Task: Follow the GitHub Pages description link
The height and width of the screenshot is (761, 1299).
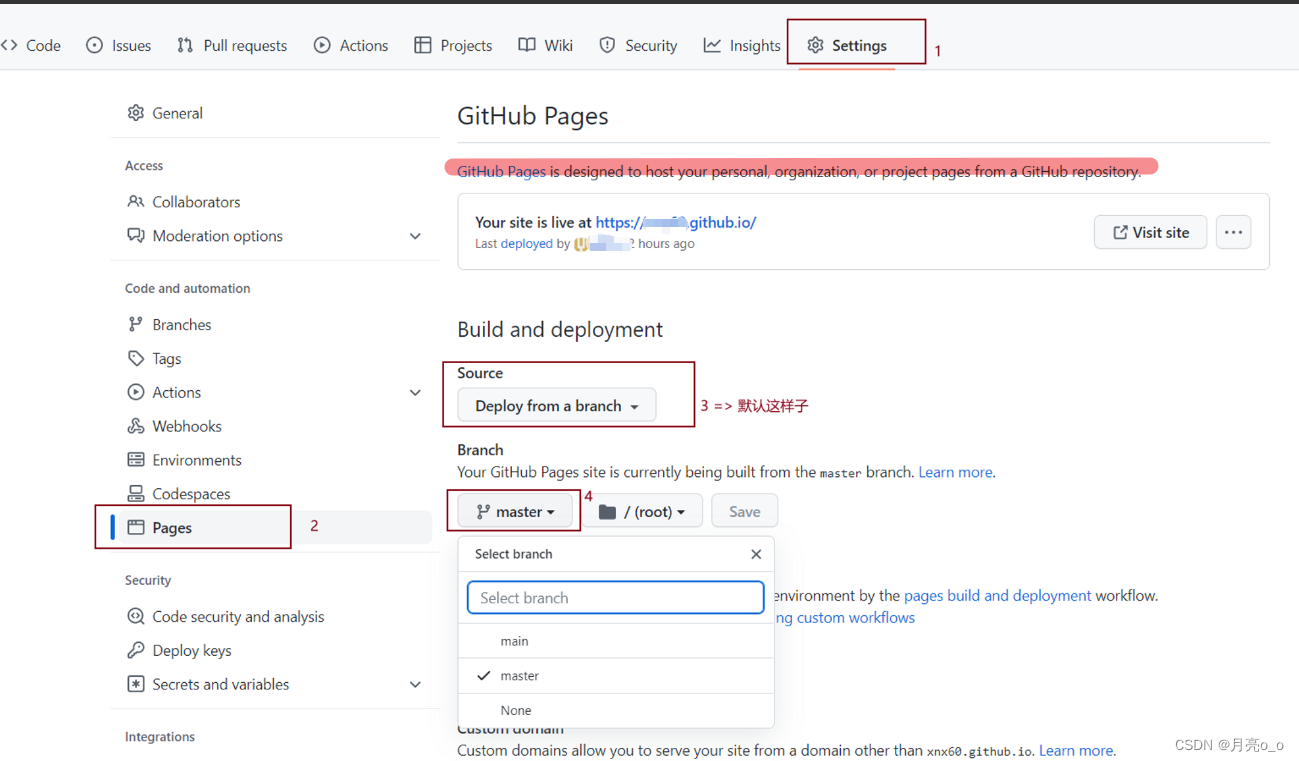Action: click(x=501, y=171)
